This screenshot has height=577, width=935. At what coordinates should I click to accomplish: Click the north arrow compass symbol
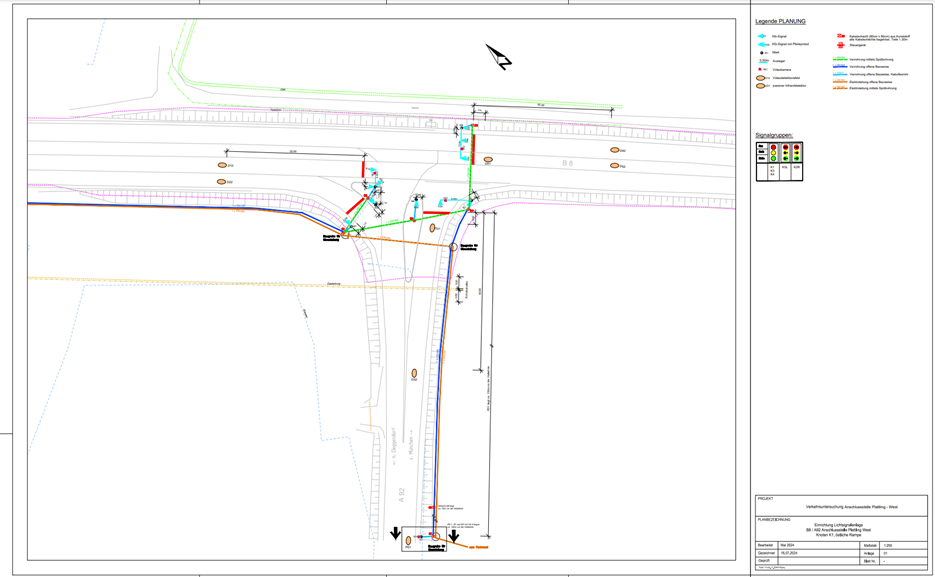point(499,57)
